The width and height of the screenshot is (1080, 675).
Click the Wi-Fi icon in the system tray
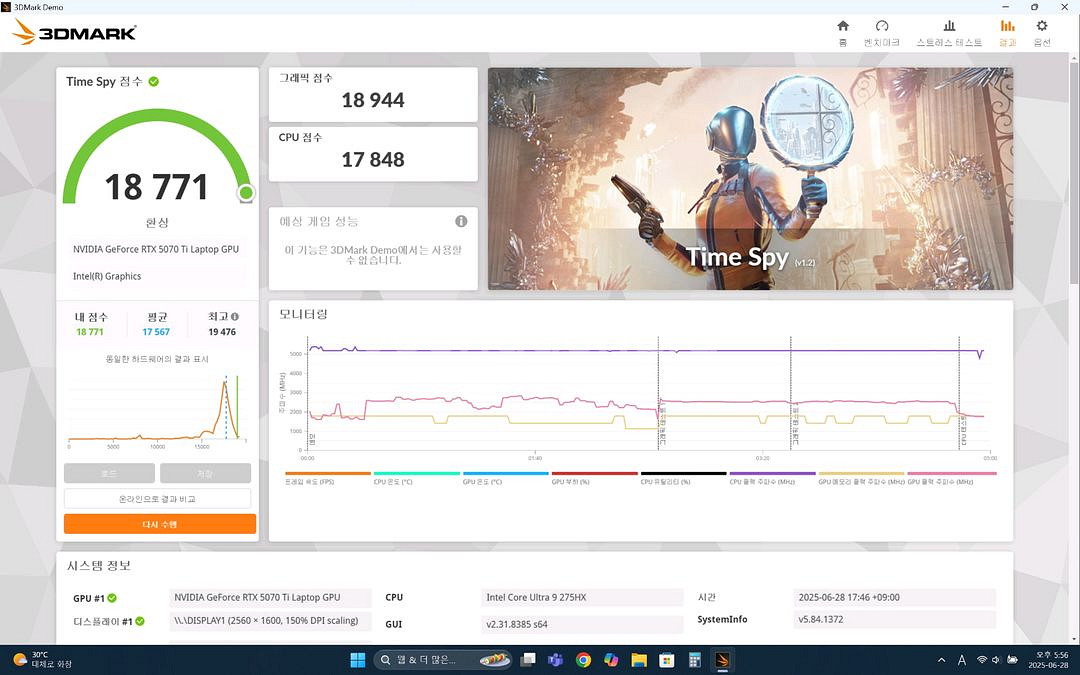[982, 660]
